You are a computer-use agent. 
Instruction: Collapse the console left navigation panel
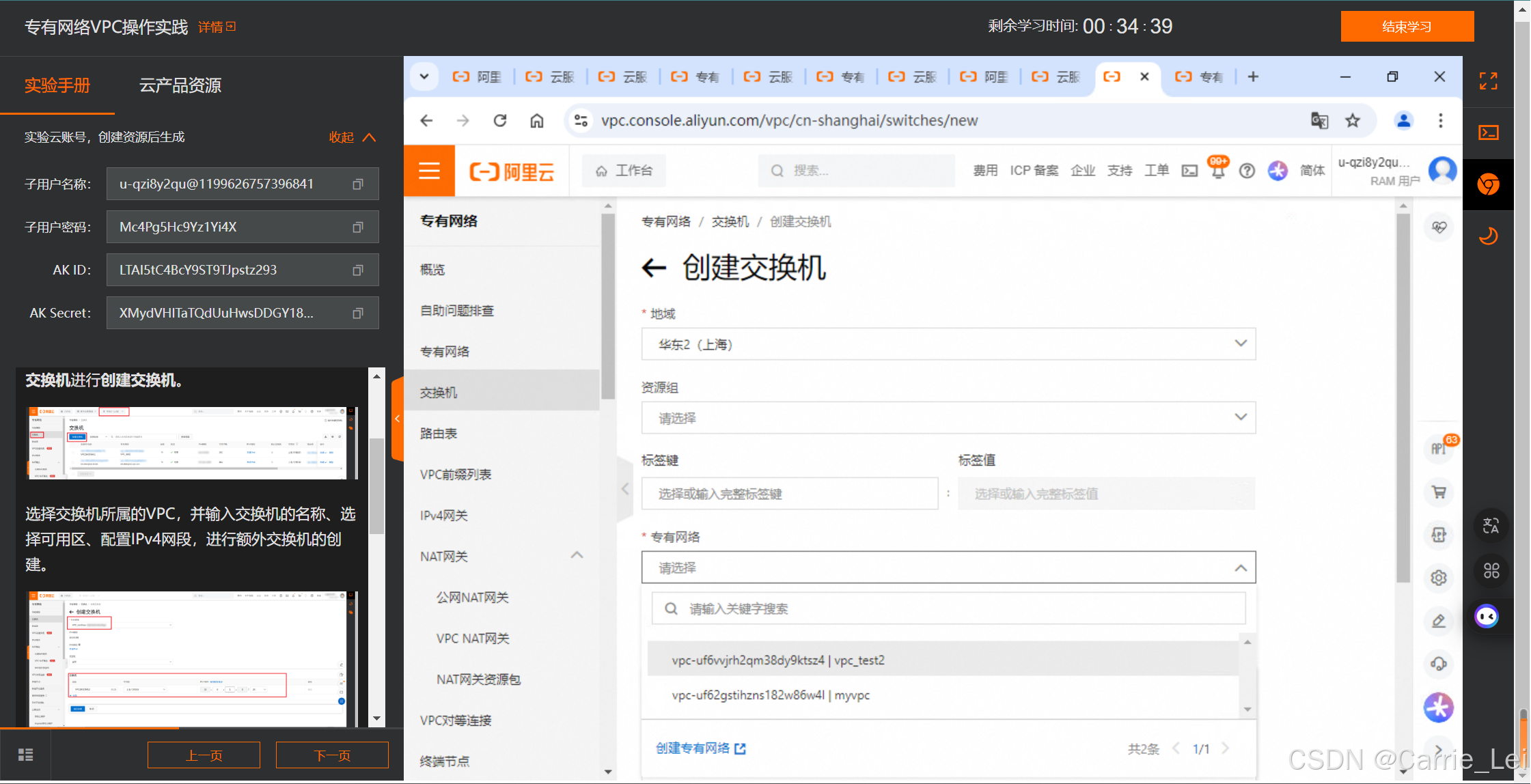coord(624,489)
